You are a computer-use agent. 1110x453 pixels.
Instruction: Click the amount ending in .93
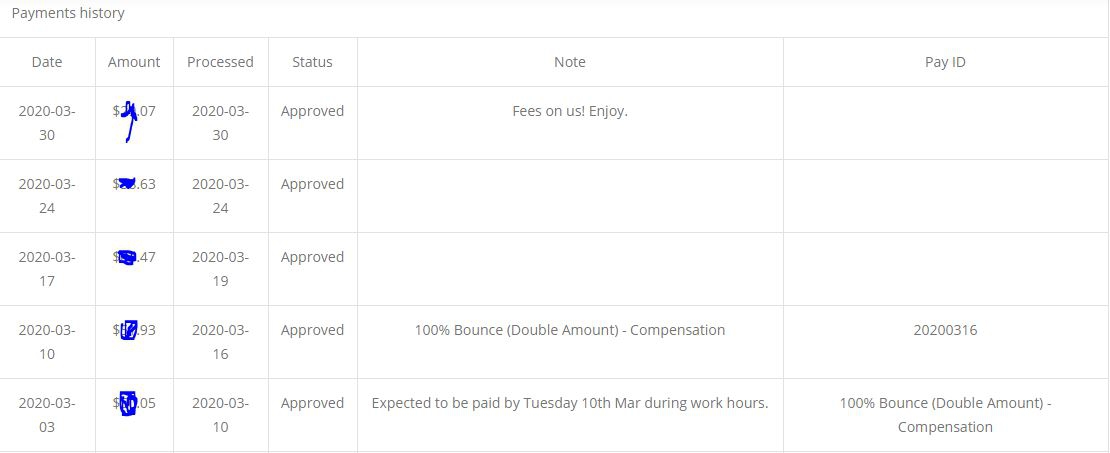135,330
